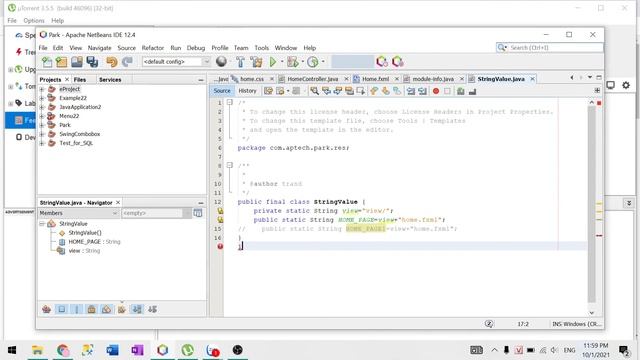
Task: Toggle Show Inner Classes in Navigator
Action: coord(107,309)
